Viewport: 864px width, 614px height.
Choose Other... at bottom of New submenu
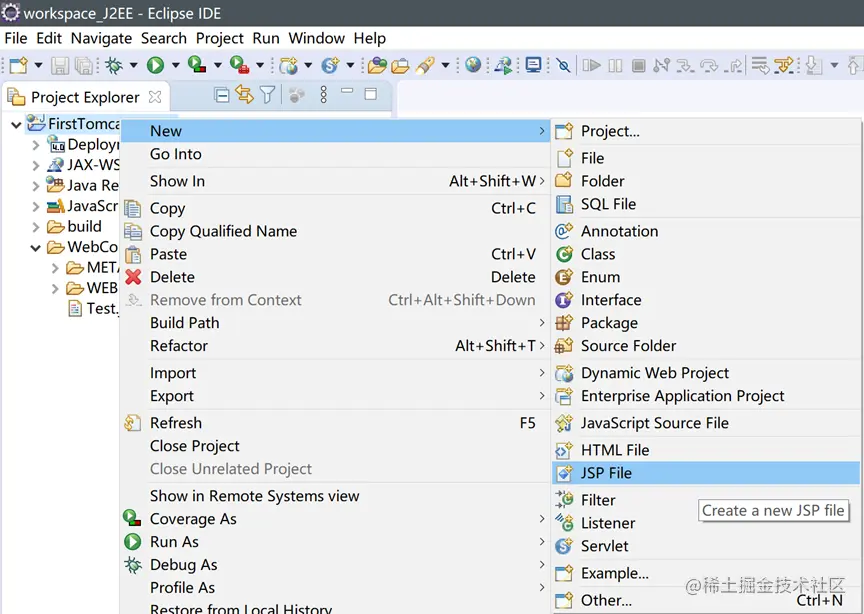tap(705, 600)
